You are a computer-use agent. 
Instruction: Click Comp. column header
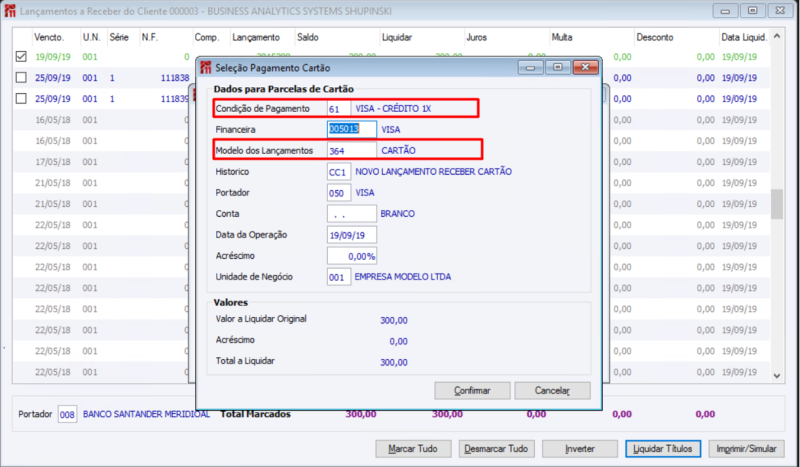point(207,37)
